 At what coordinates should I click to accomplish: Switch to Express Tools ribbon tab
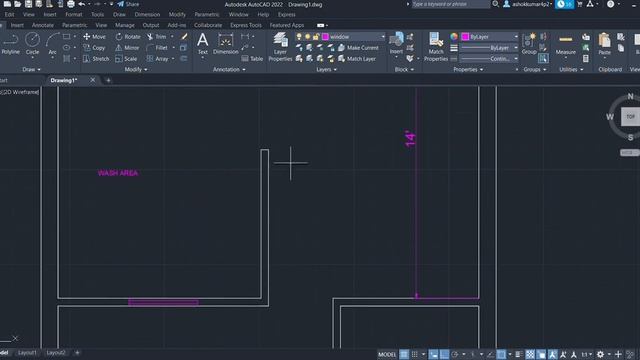pos(246,25)
